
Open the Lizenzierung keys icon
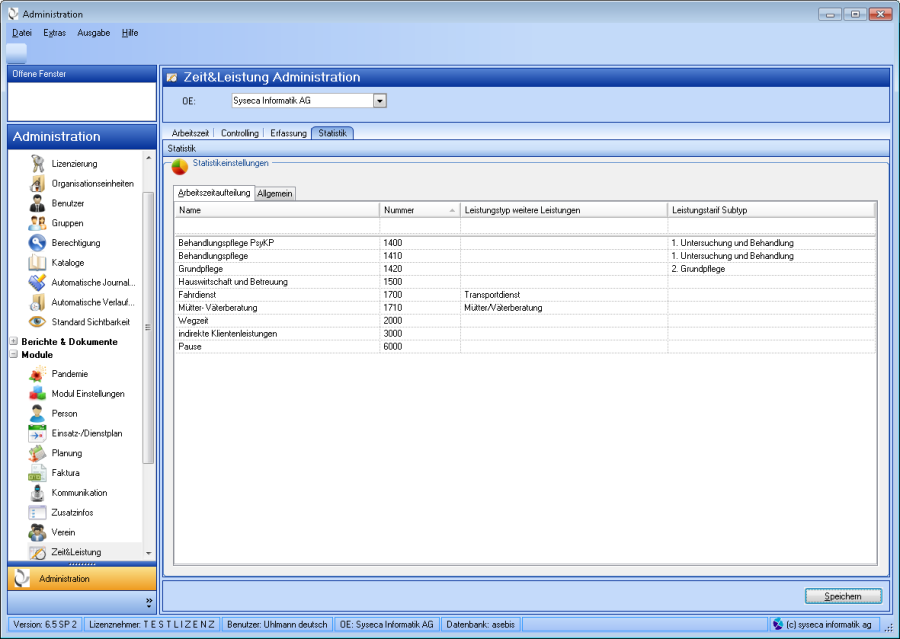click(37, 164)
